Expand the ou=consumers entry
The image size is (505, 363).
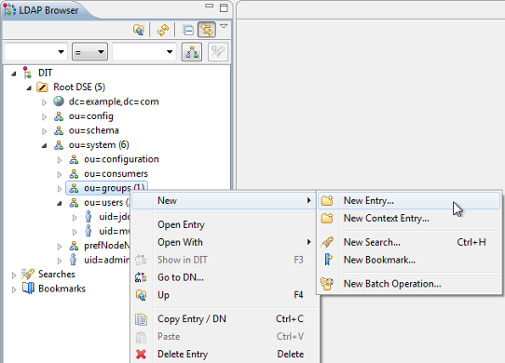[x=60, y=174]
